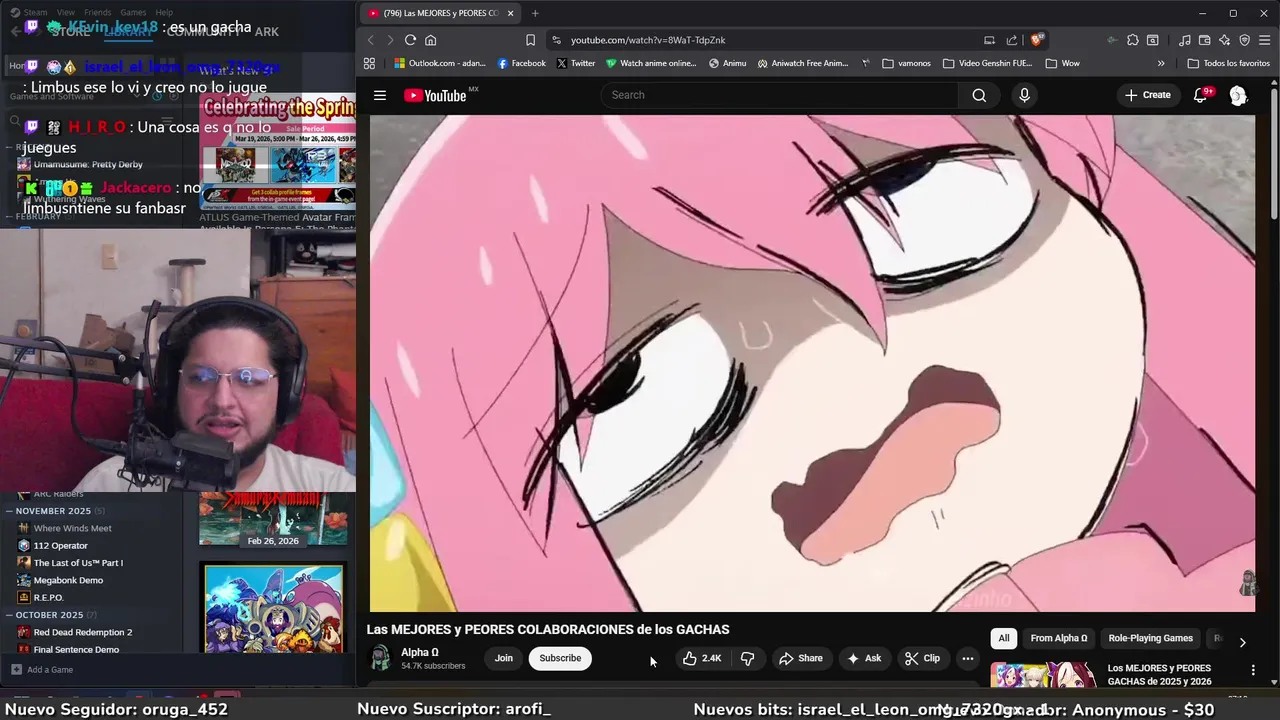
Task: Select The Last of Us Part I in Steam
Action: (x=78, y=562)
